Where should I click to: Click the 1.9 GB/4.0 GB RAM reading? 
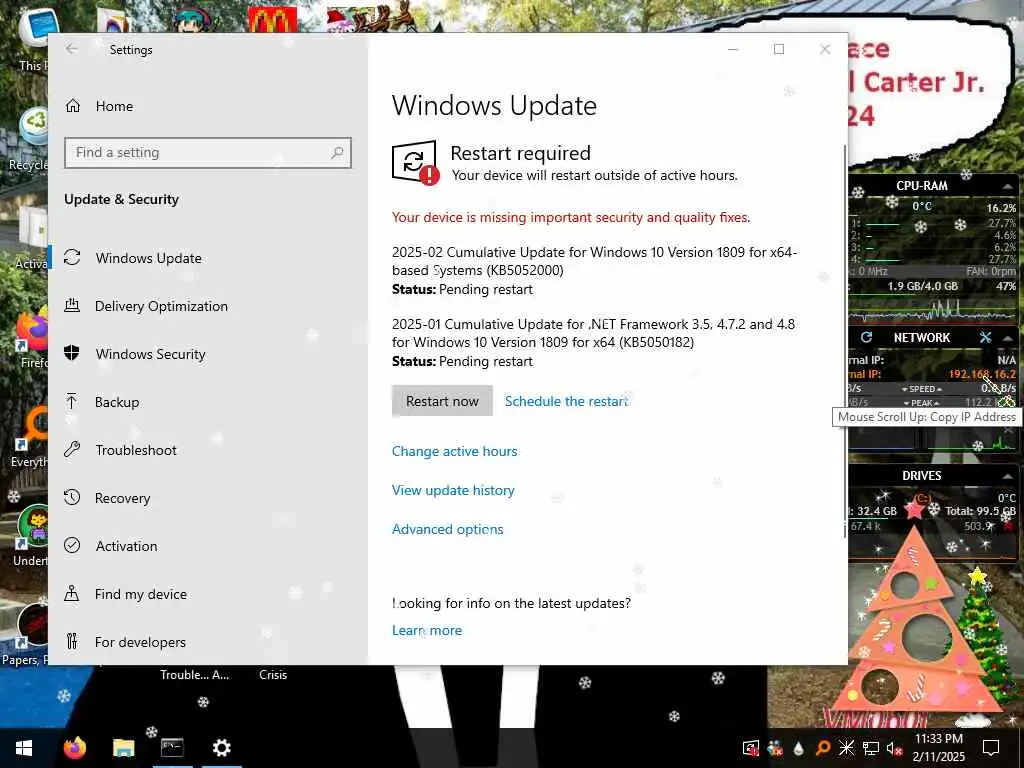922,286
